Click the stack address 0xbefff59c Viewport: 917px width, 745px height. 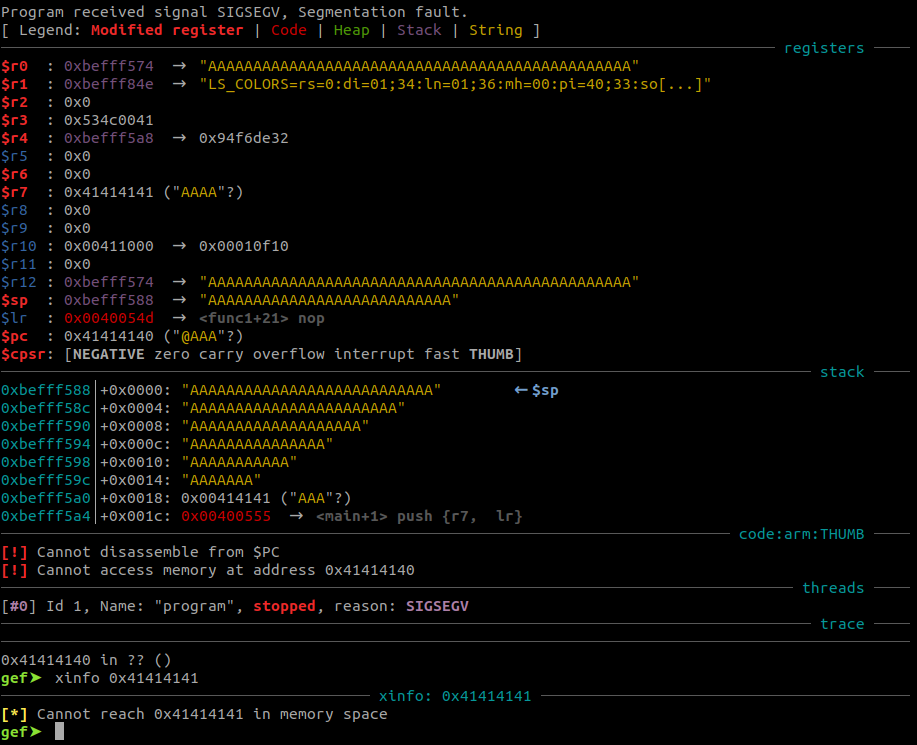(46, 480)
